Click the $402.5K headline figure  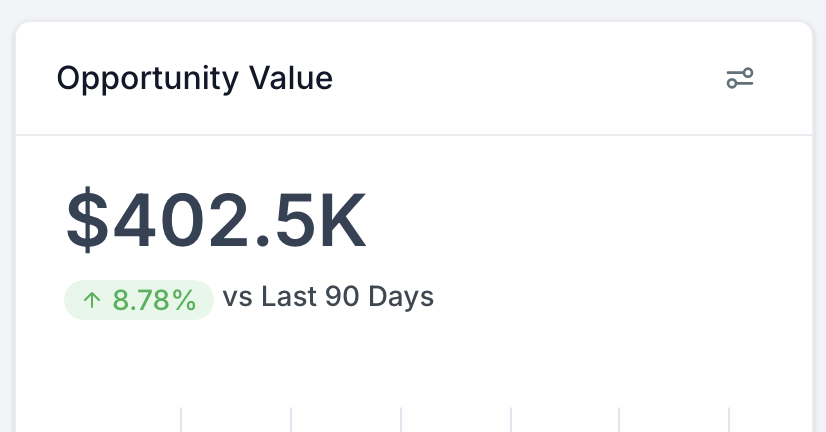(217, 221)
